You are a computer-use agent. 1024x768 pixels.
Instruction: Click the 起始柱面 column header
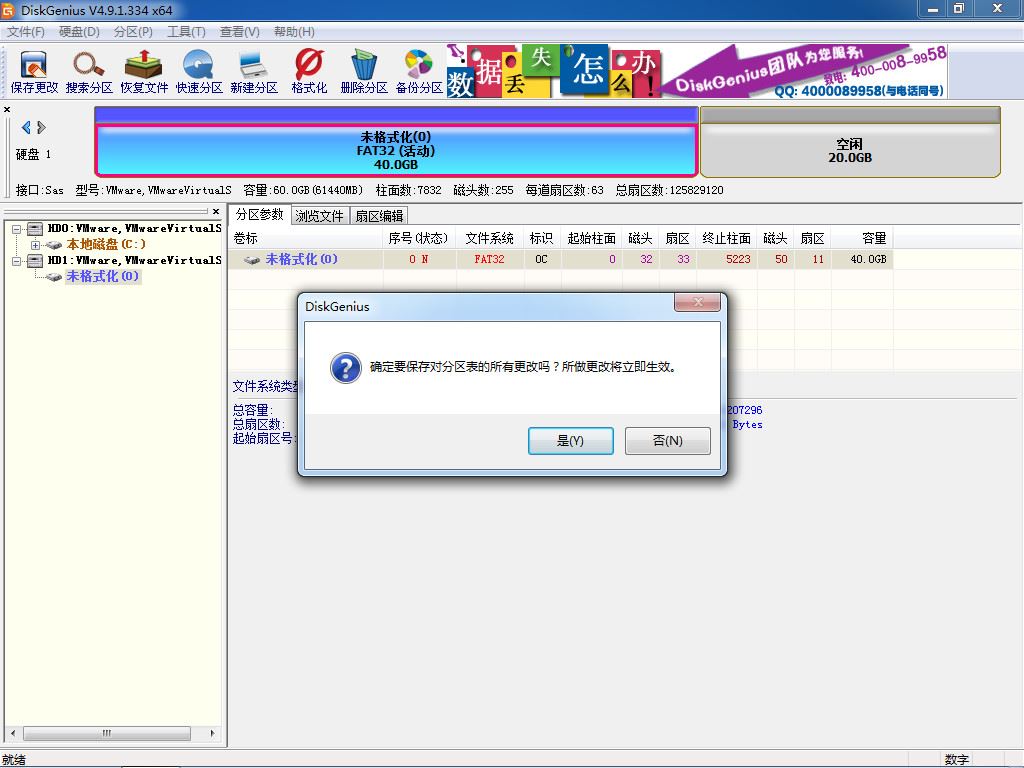591,238
